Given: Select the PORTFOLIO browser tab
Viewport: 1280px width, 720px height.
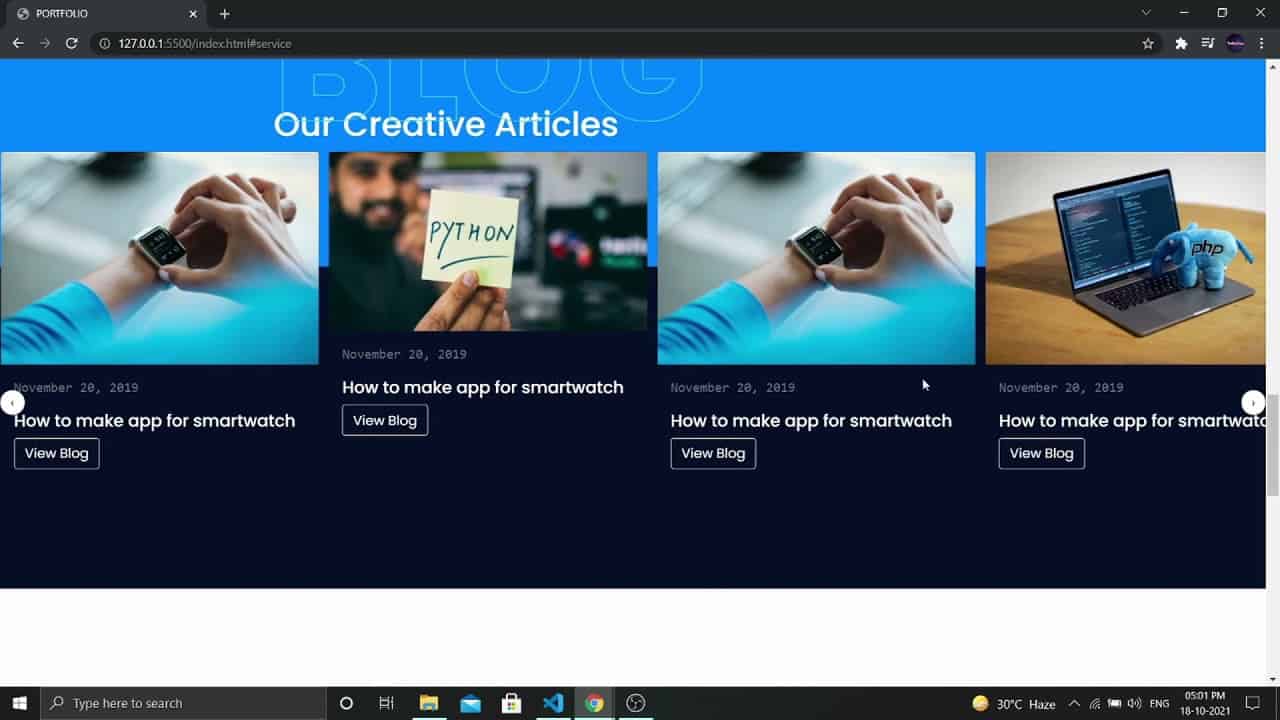Looking at the screenshot, I should (105, 14).
